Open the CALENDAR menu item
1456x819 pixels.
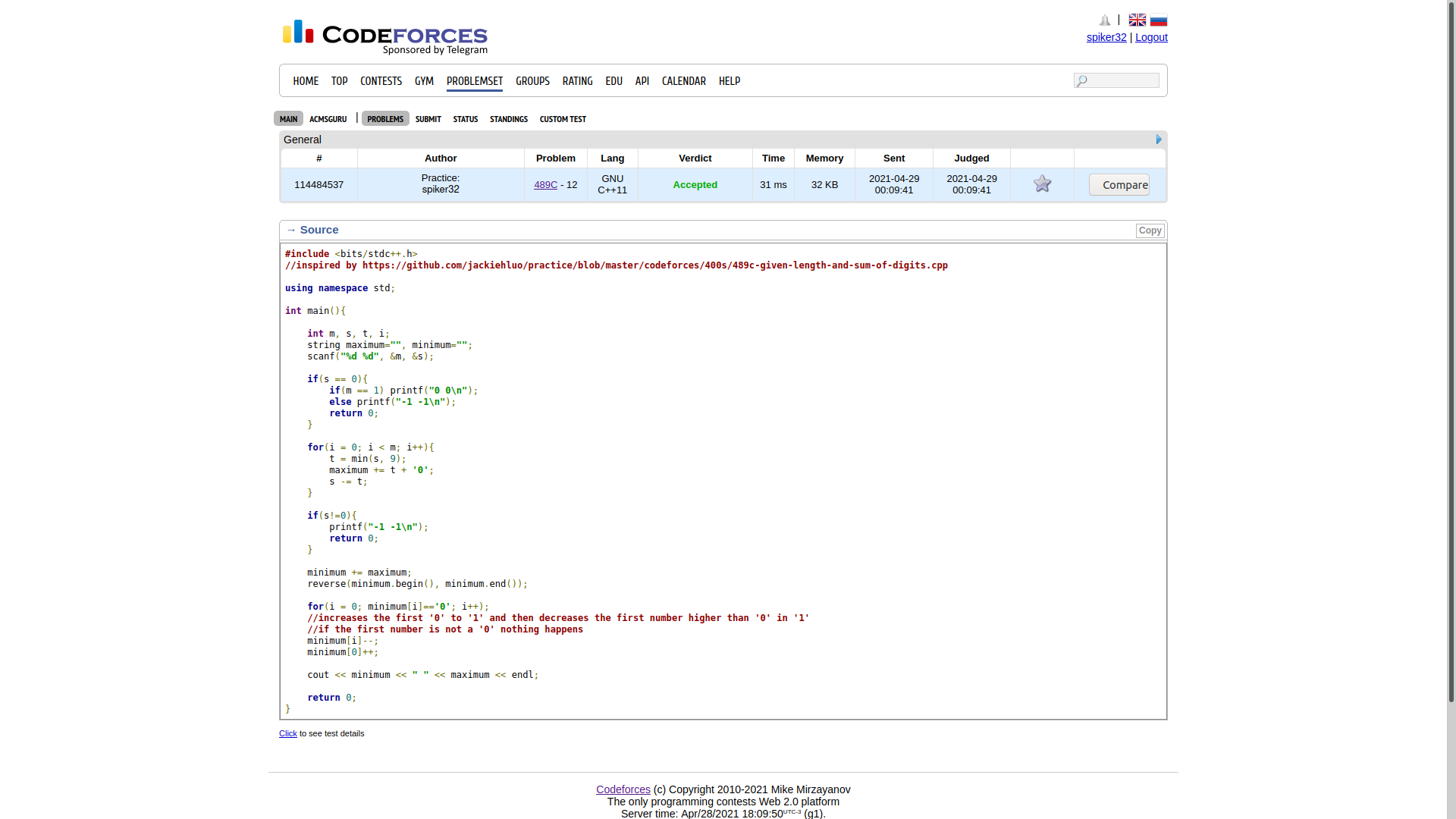[684, 80]
